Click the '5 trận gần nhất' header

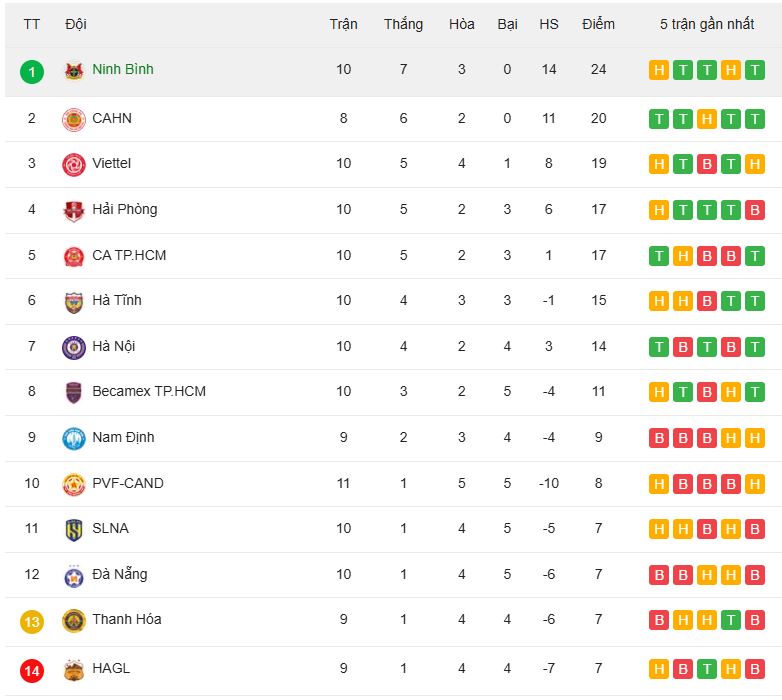tap(706, 24)
